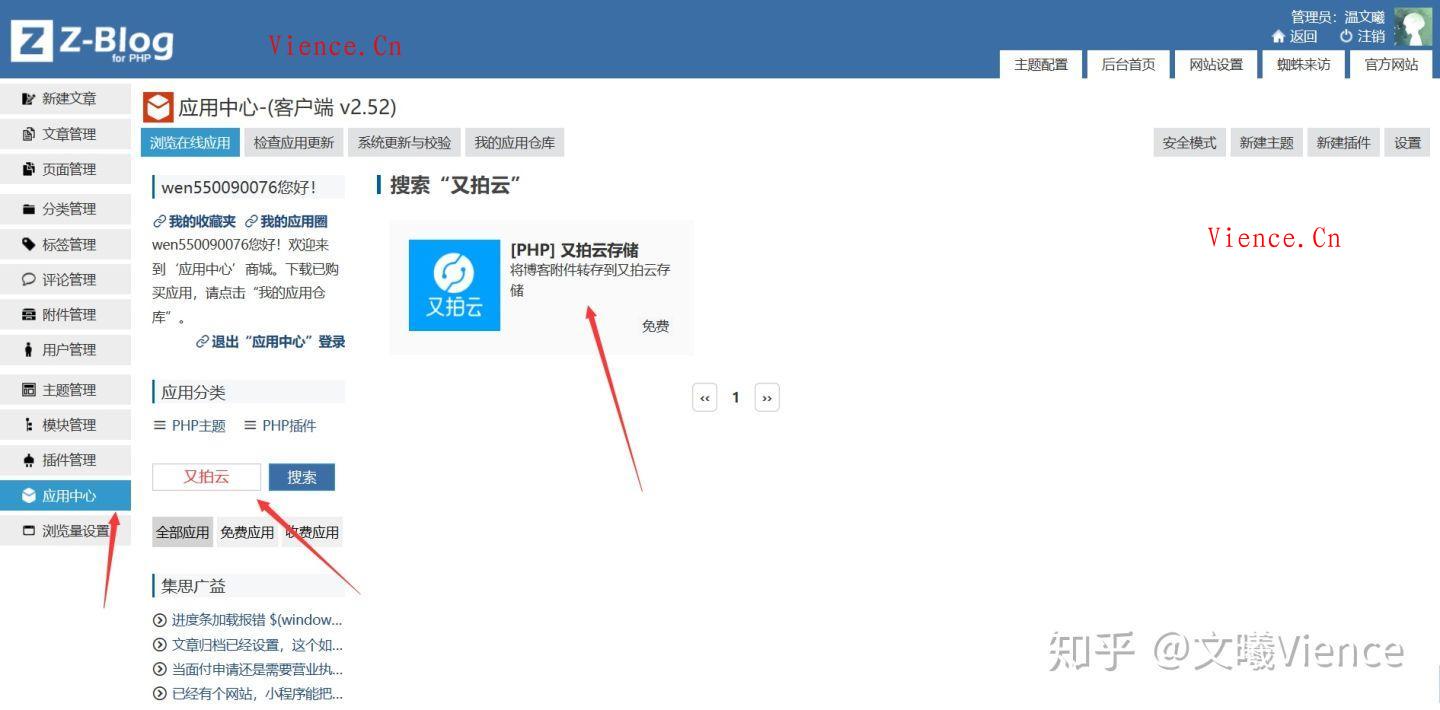Click the 安全模式 safe mode button
The height and width of the screenshot is (710, 1440).
[x=1188, y=142]
